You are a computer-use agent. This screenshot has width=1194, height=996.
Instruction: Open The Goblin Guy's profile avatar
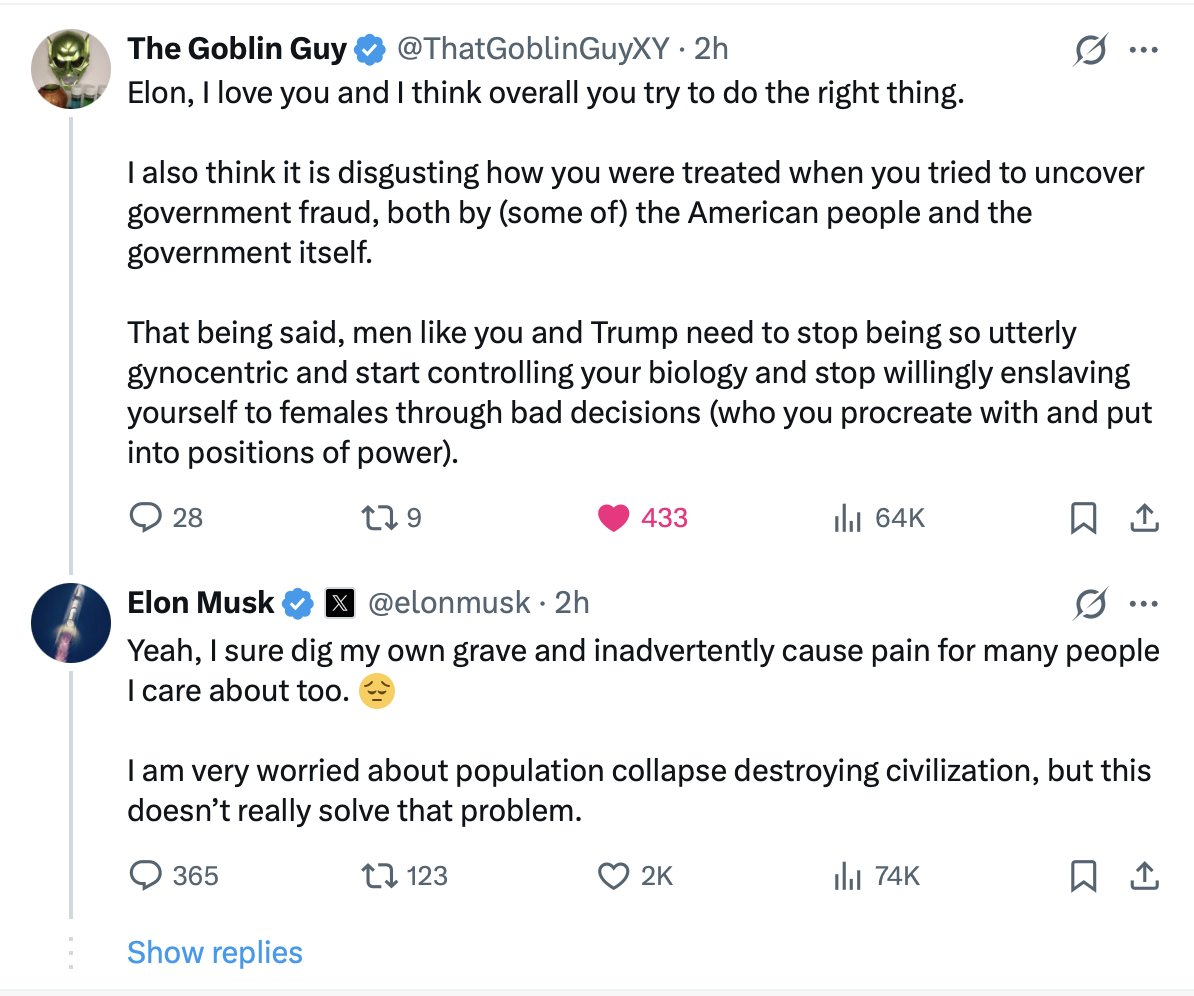click(71, 69)
